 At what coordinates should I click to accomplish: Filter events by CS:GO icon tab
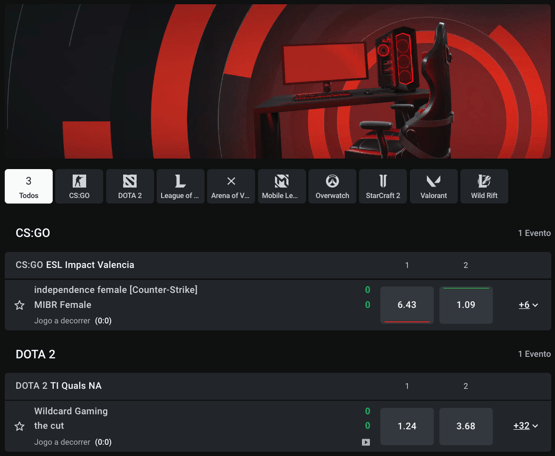tap(79, 186)
